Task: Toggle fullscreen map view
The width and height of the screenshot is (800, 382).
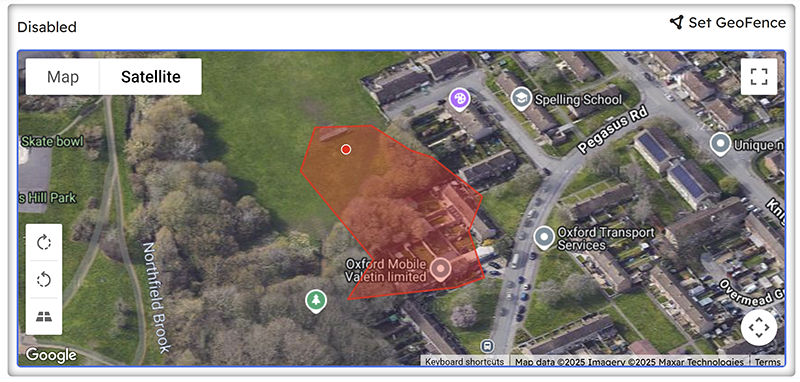Action: (759, 77)
